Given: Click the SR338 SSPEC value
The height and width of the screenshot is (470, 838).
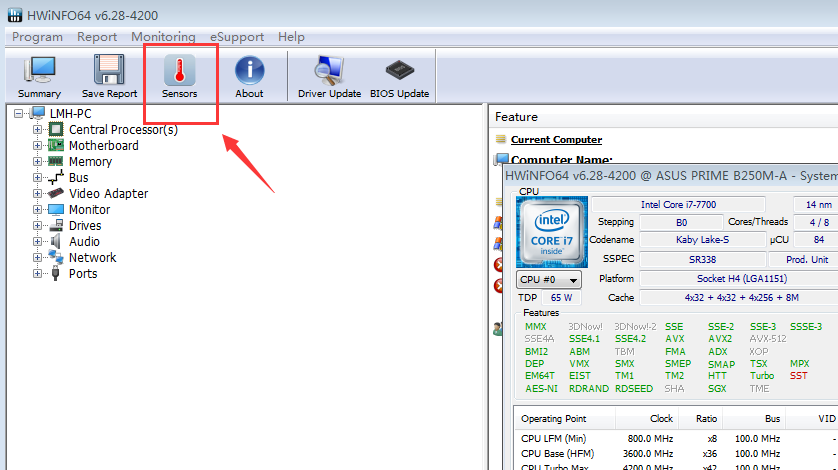Looking at the screenshot, I should [x=702, y=259].
